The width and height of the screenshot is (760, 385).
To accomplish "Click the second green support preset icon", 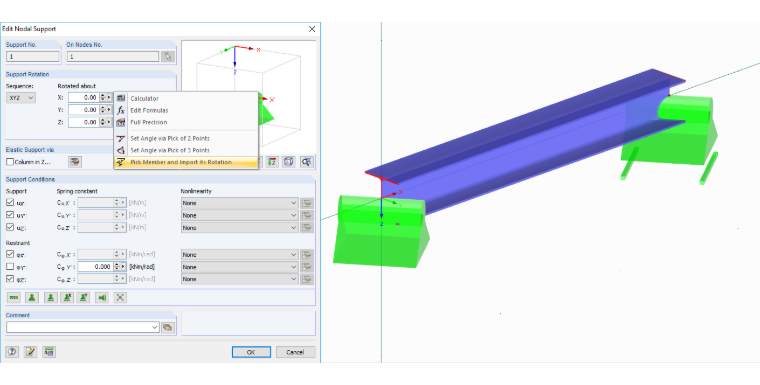I will 32,297.
